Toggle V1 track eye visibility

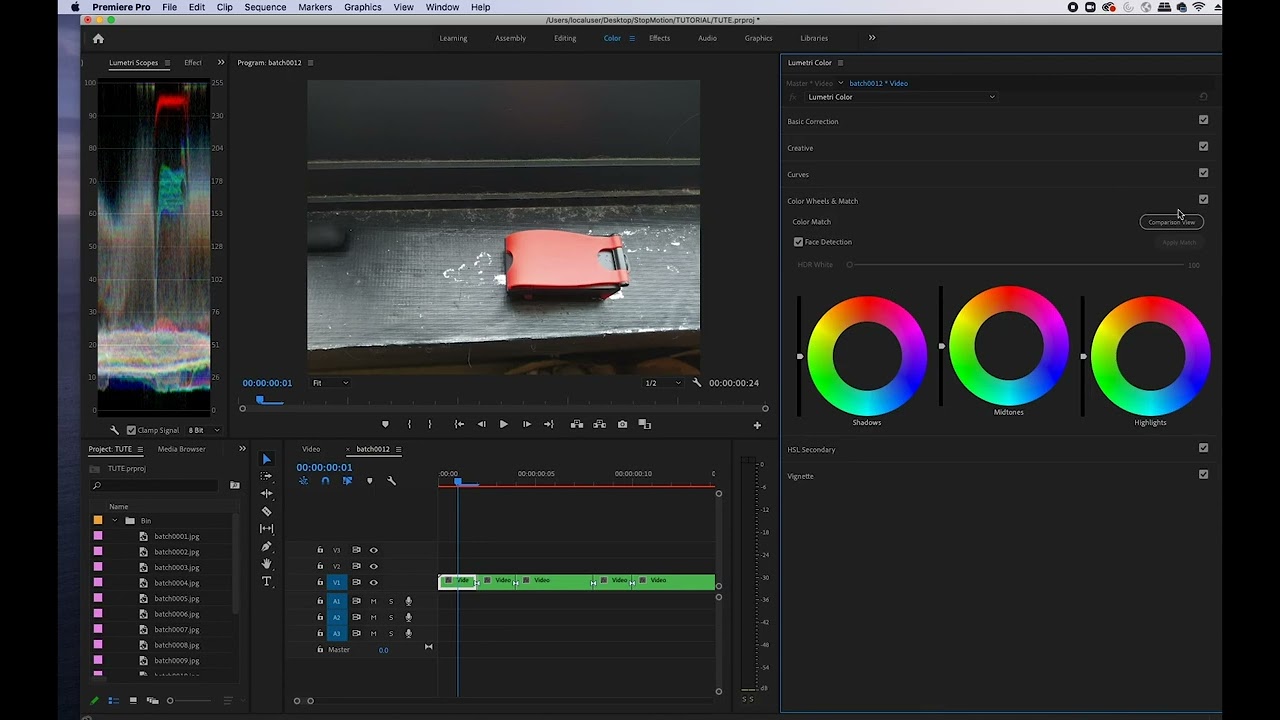(374, 582)
